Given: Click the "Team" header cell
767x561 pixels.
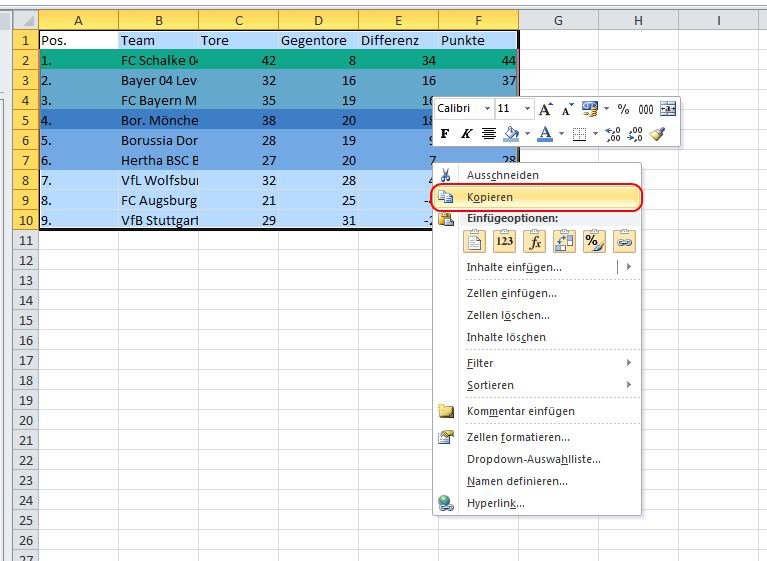Looking at the screenshot, I should [x=158, y=40].
